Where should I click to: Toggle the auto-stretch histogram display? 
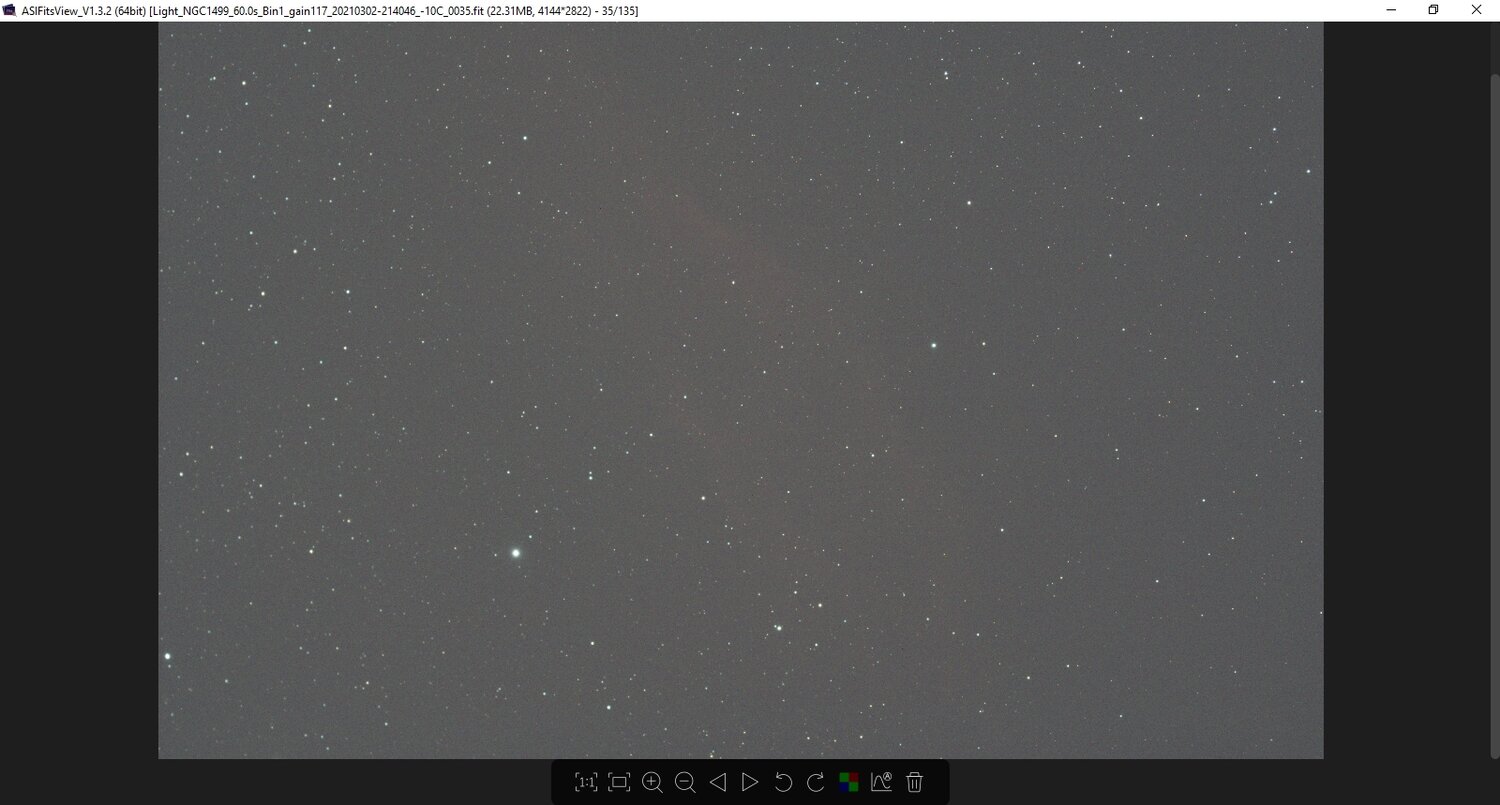[880, 782]
